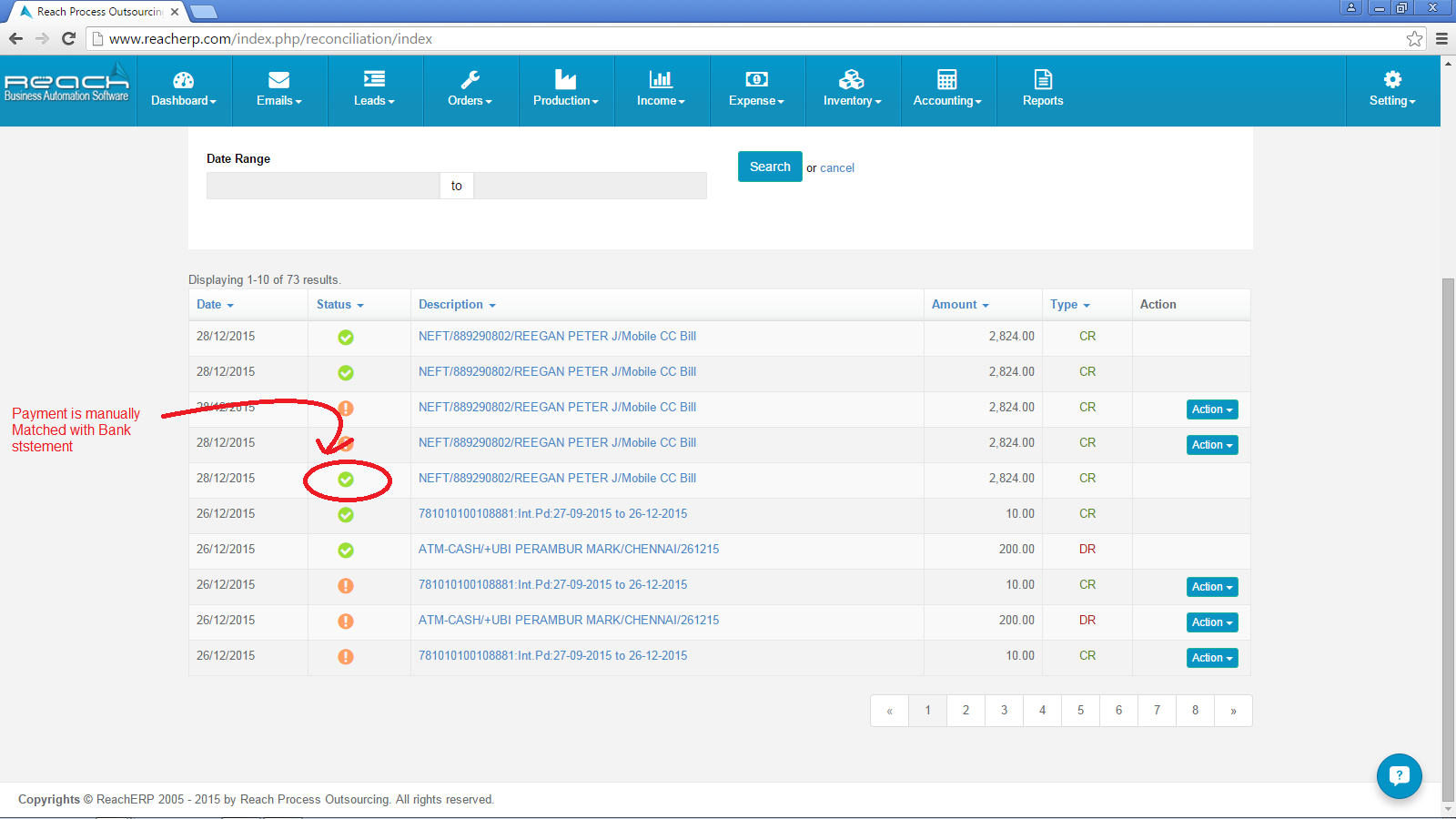The width and height of the screenshot is (1456, 819).
Task: Sort table by Description column
Action: (x=457, y=305)
